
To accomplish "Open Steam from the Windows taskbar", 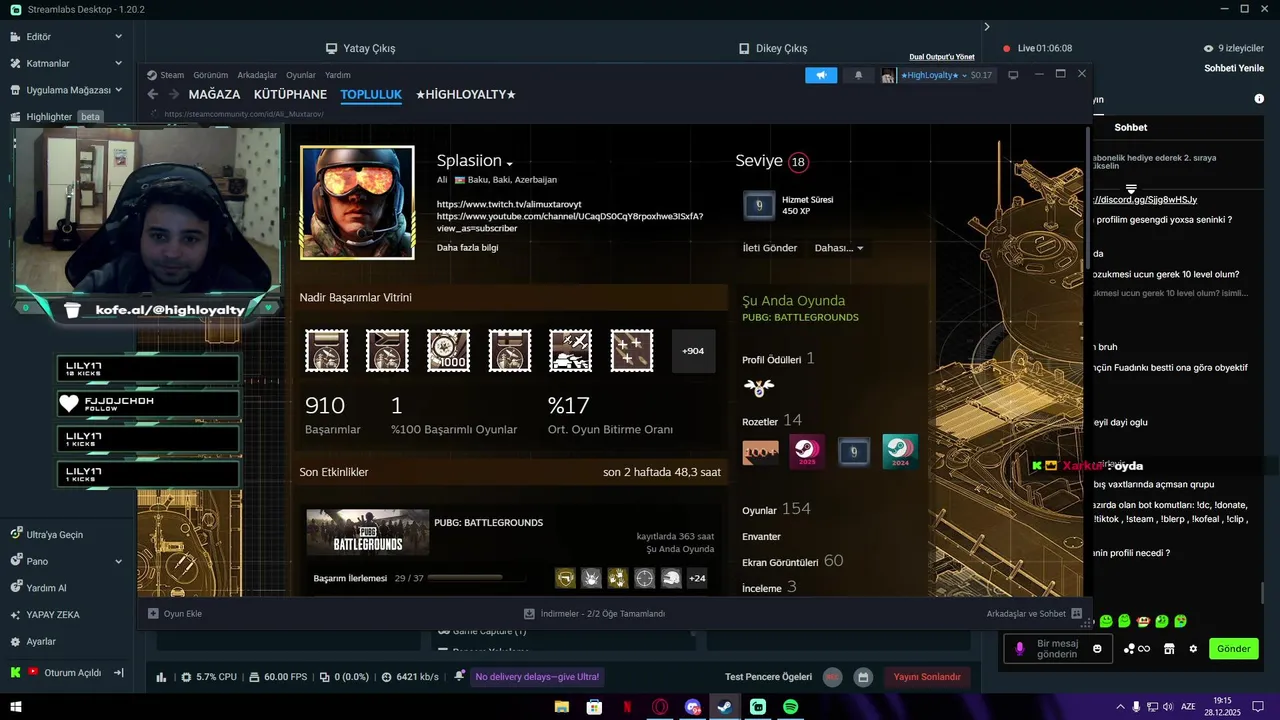I will coord(725,707).
